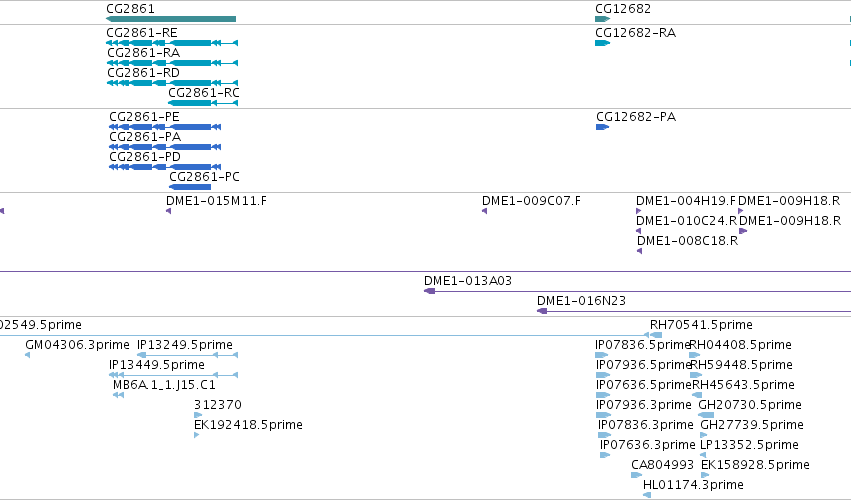The height and width of the screenshot is (500, 851).
Task: Click the 312370 label text
Action: 218,404
